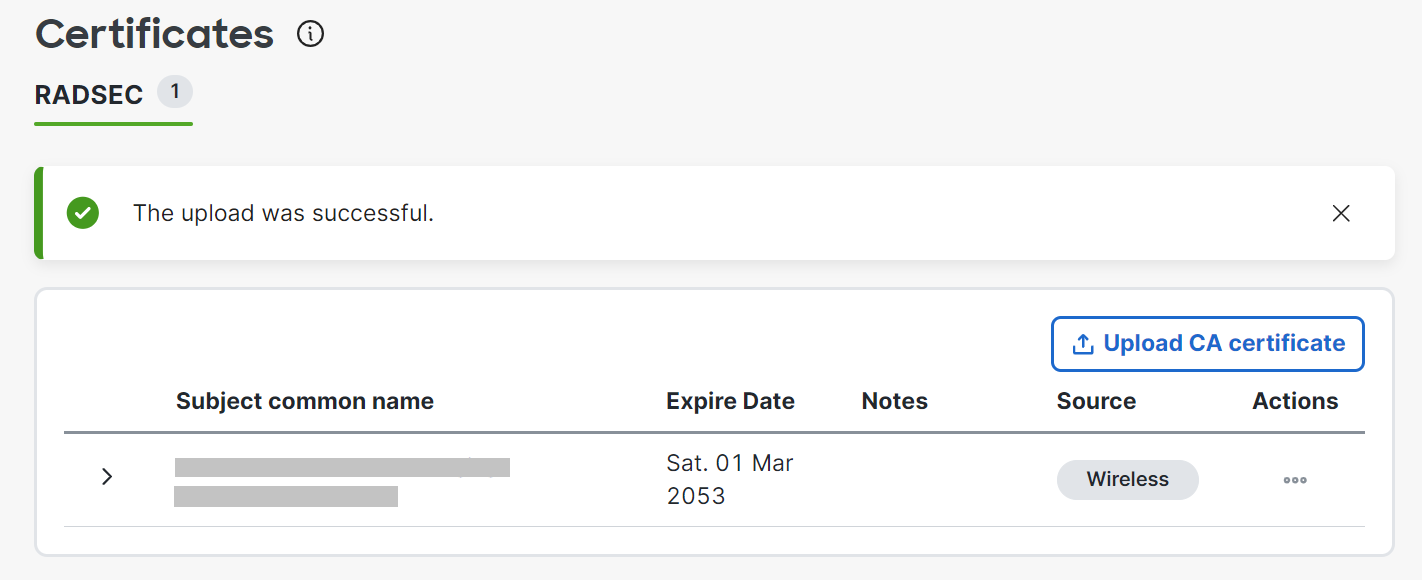Click the Actions column header
Viewport: 1422px width, 580px height.
coord(1295,402)
